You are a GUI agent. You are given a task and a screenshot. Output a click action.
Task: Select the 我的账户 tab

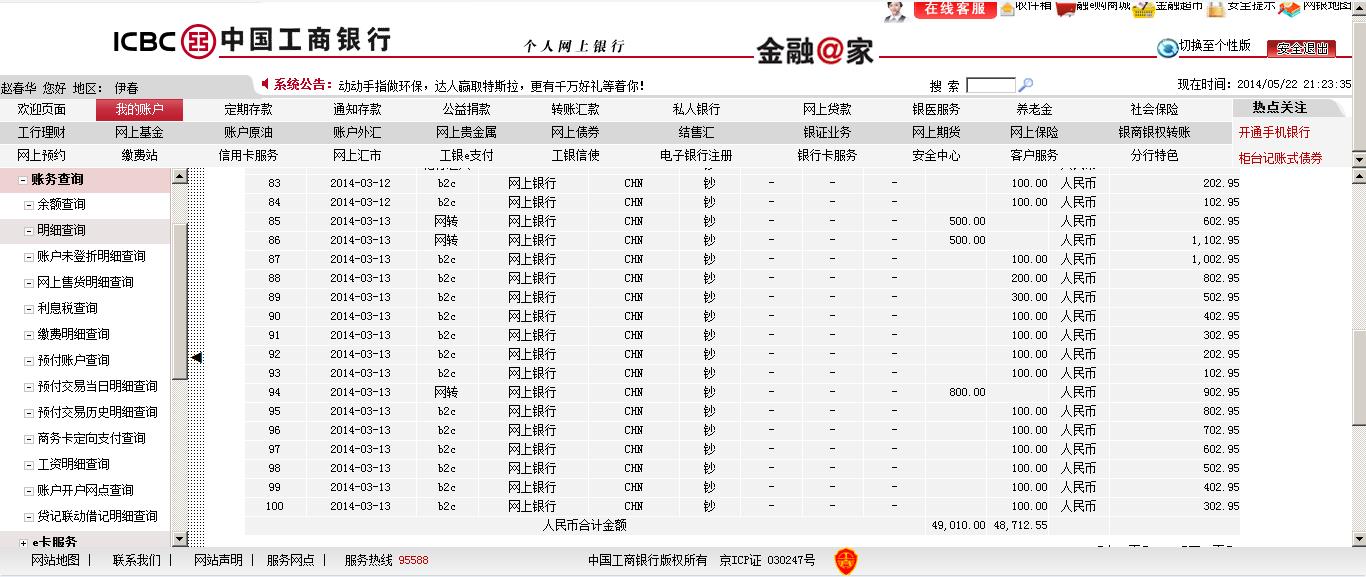click(139, 110)
